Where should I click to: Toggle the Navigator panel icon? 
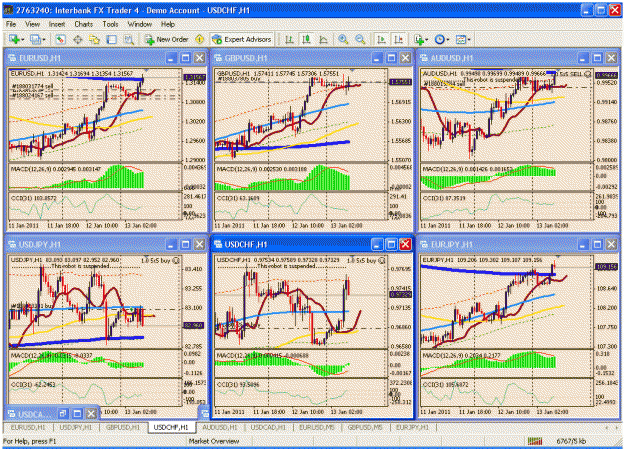[x=94, y=39]
